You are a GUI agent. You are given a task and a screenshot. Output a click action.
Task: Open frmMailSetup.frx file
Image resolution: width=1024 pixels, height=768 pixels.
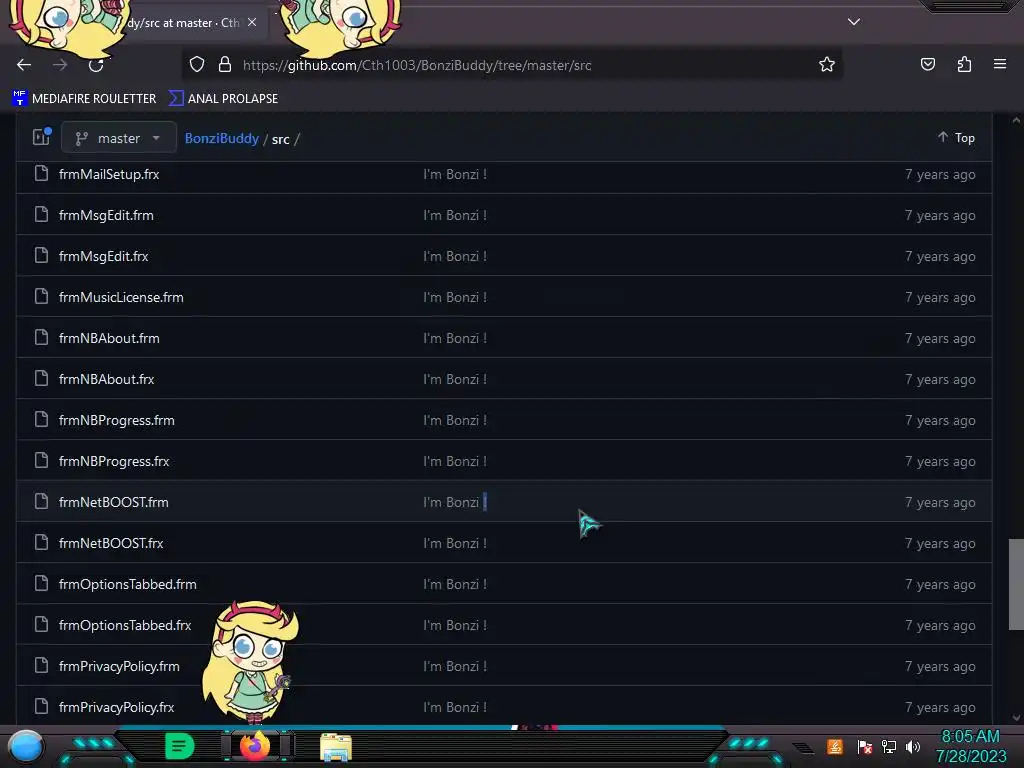click(x=109, y=174)
